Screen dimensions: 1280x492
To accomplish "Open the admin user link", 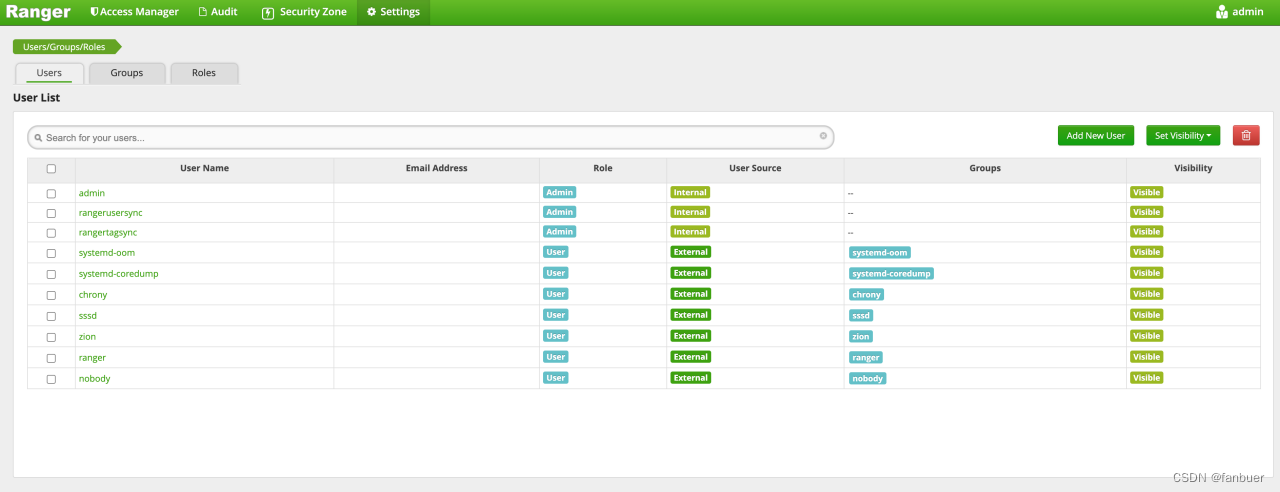I will 92,193.
